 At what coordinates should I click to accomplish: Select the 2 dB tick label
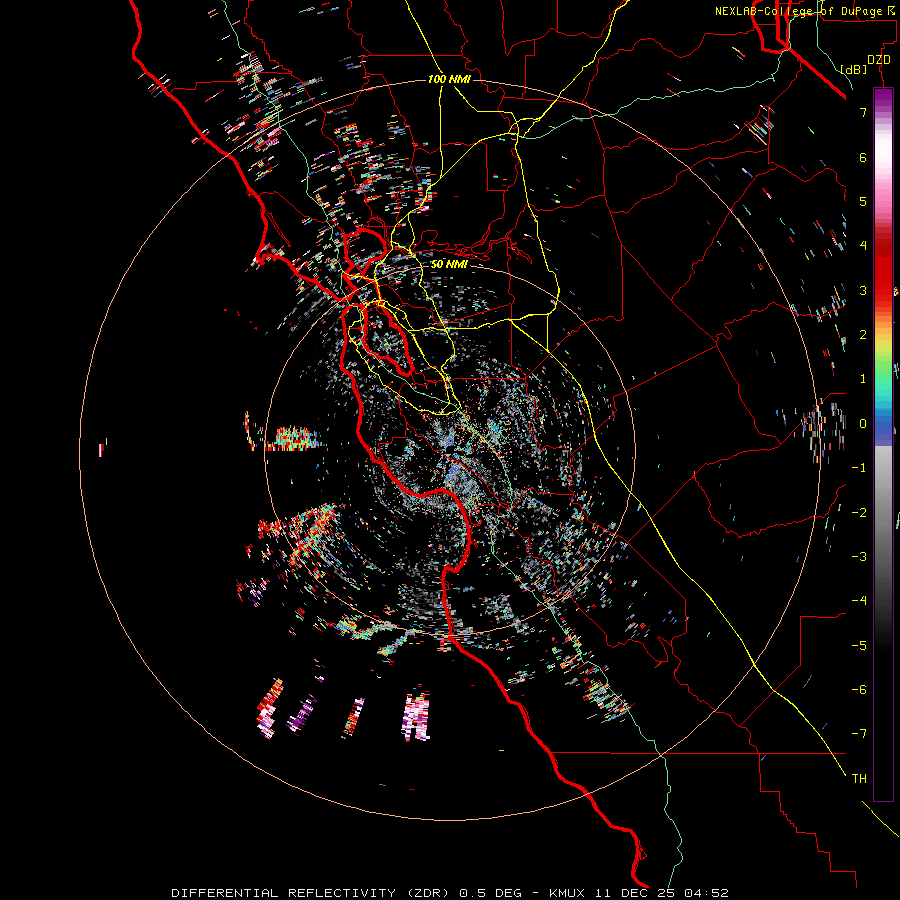863,335
